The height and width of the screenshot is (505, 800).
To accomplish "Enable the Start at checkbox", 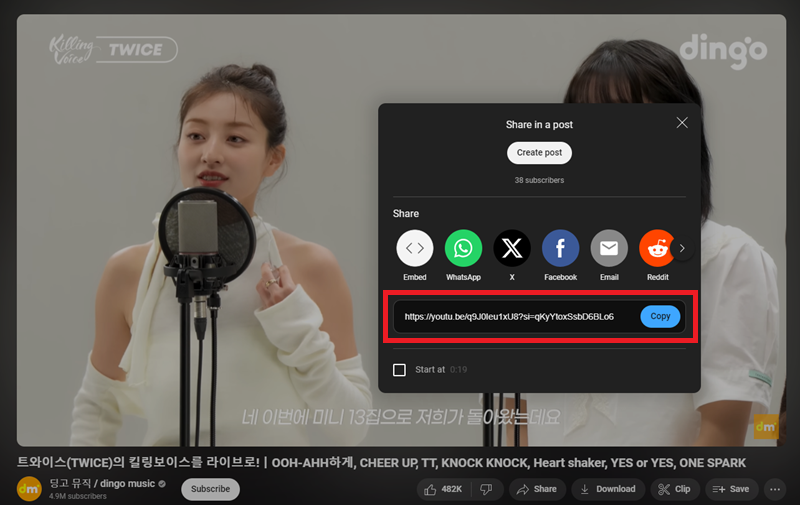I will [x=400, y=370].
